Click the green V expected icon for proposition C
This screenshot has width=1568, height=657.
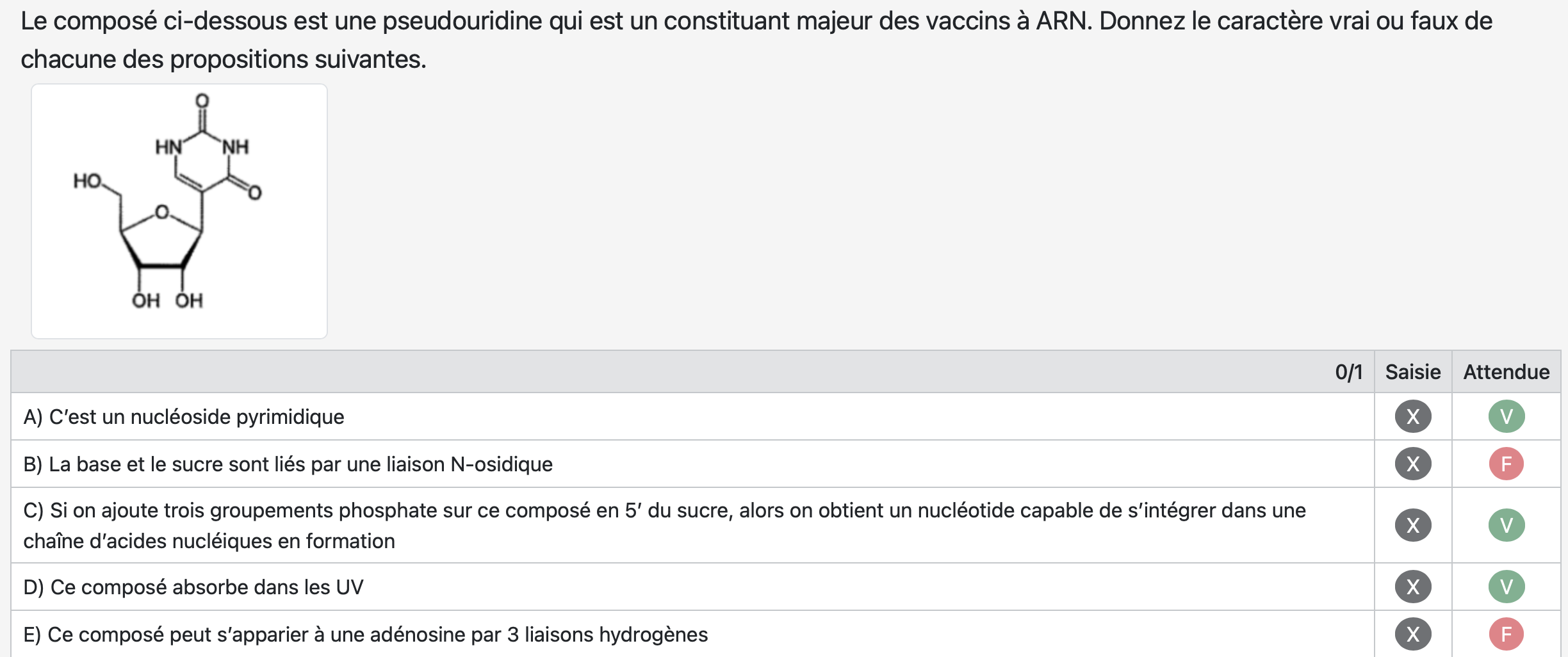(1507, 526)
